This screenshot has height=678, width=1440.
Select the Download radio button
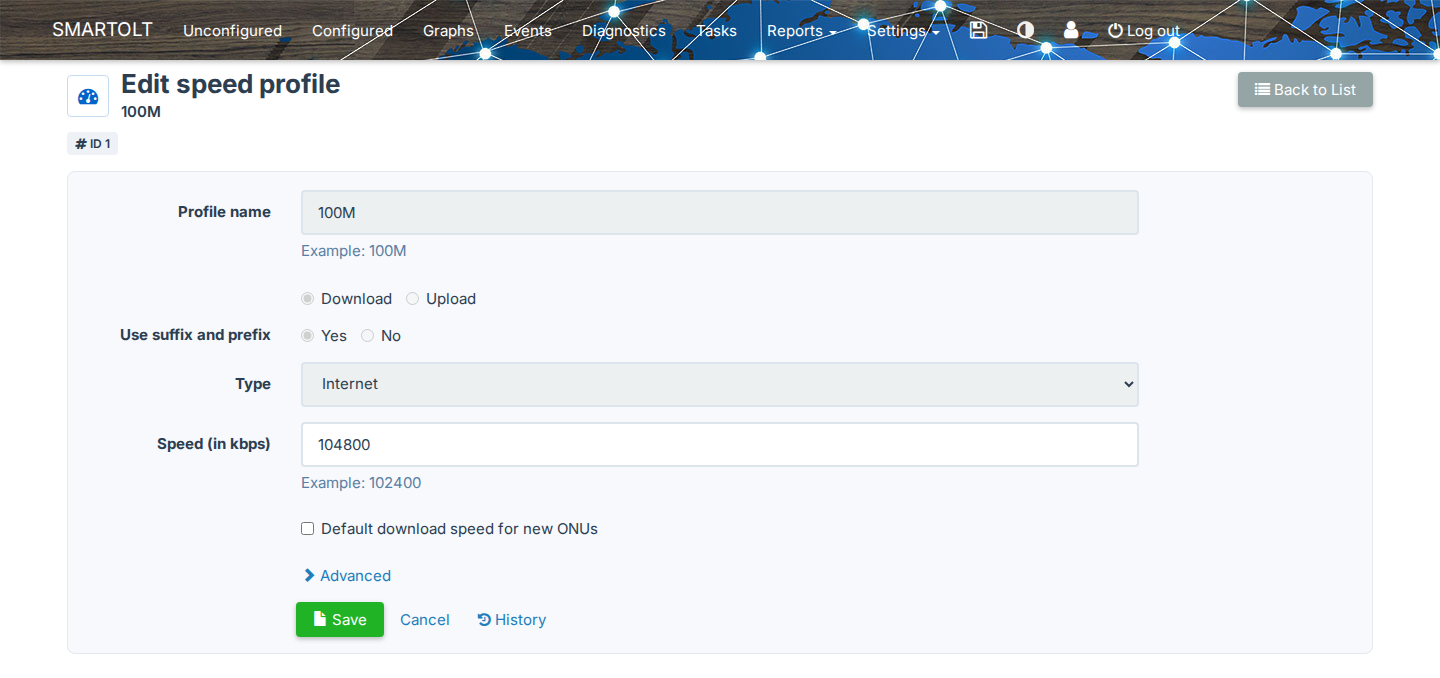tap(308, 299)
